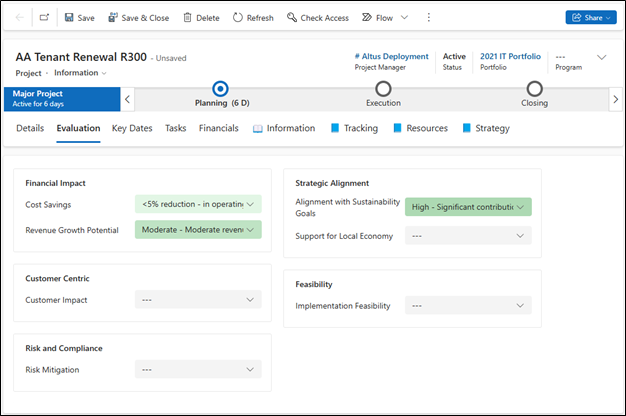The width and height of the screenshot is (626, 416).
Task: Select the Closing stage circle
Action: (535, 89)
